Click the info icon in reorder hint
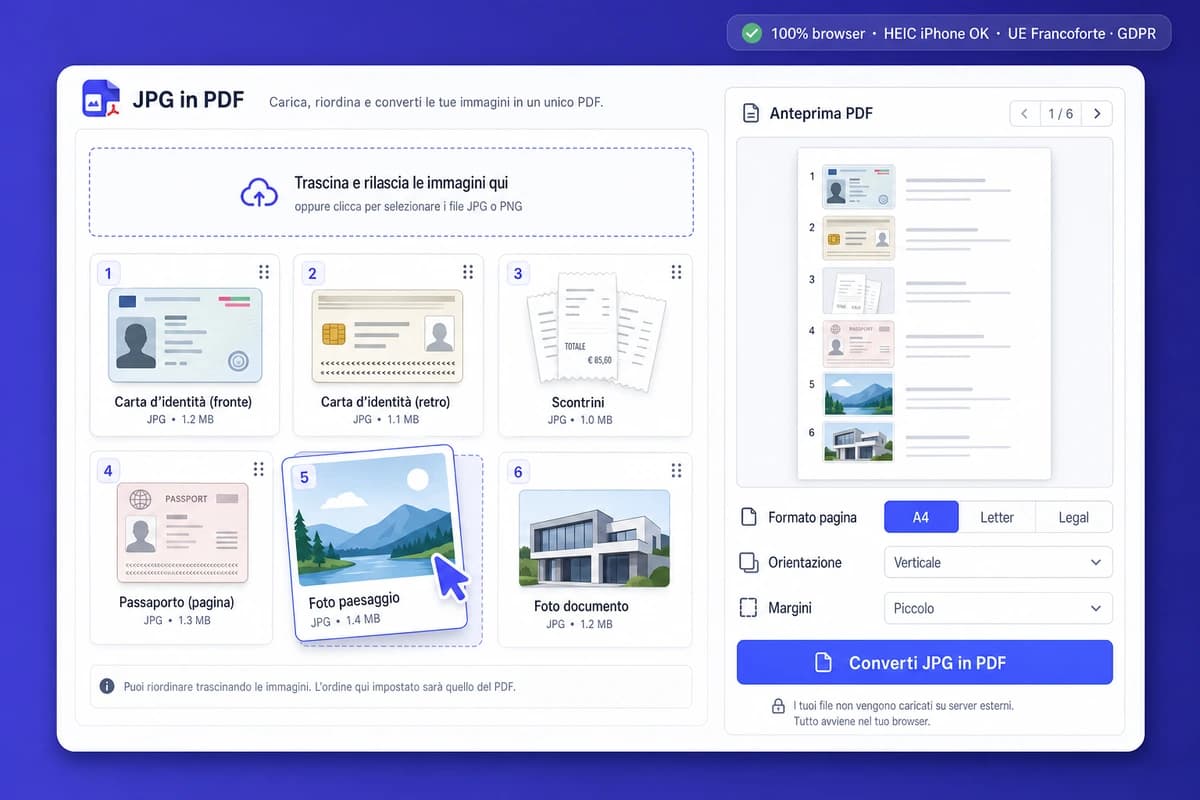The width and height of the screenshot is (1200, 800). 107,686
